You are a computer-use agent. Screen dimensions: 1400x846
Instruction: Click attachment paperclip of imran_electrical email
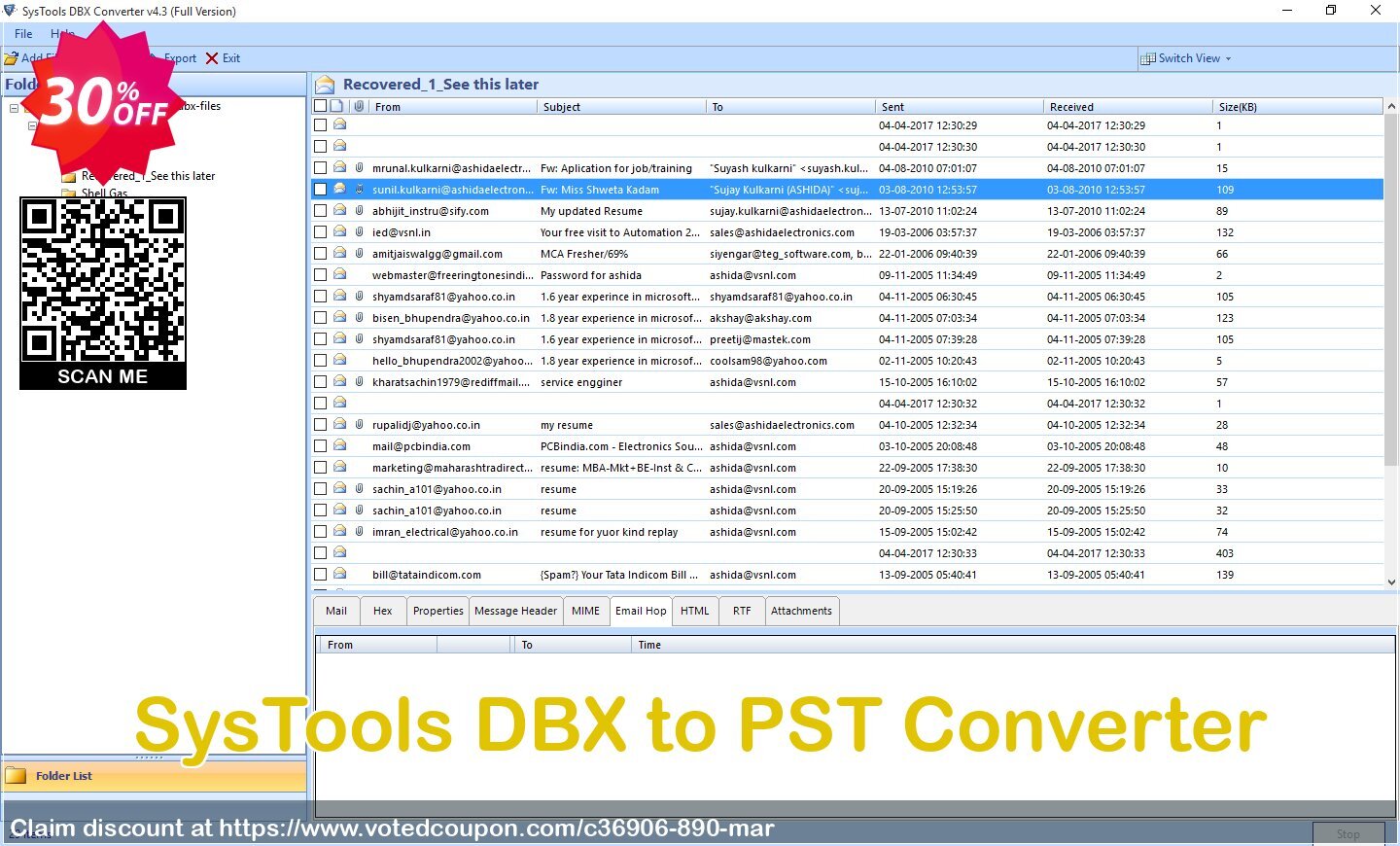point(359,531)
